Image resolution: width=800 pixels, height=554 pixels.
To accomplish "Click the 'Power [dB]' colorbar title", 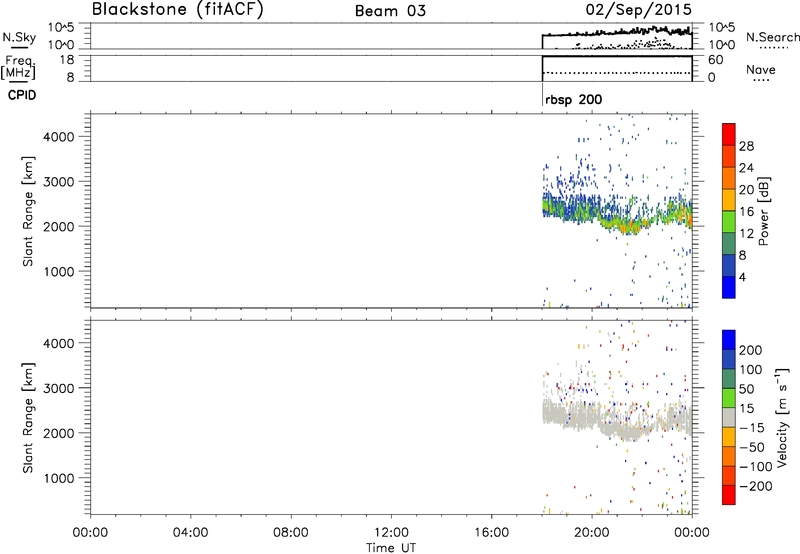I will coord(763,211).
